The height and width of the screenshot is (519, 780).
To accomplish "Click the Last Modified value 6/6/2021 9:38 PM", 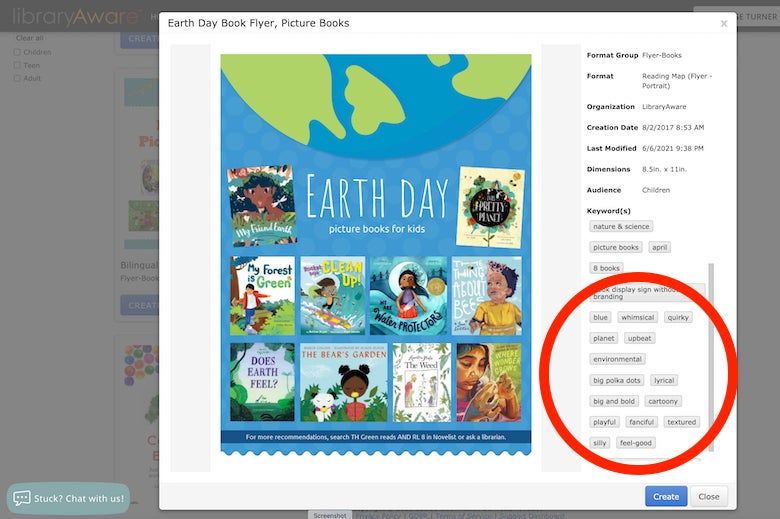I will point(673,148).
